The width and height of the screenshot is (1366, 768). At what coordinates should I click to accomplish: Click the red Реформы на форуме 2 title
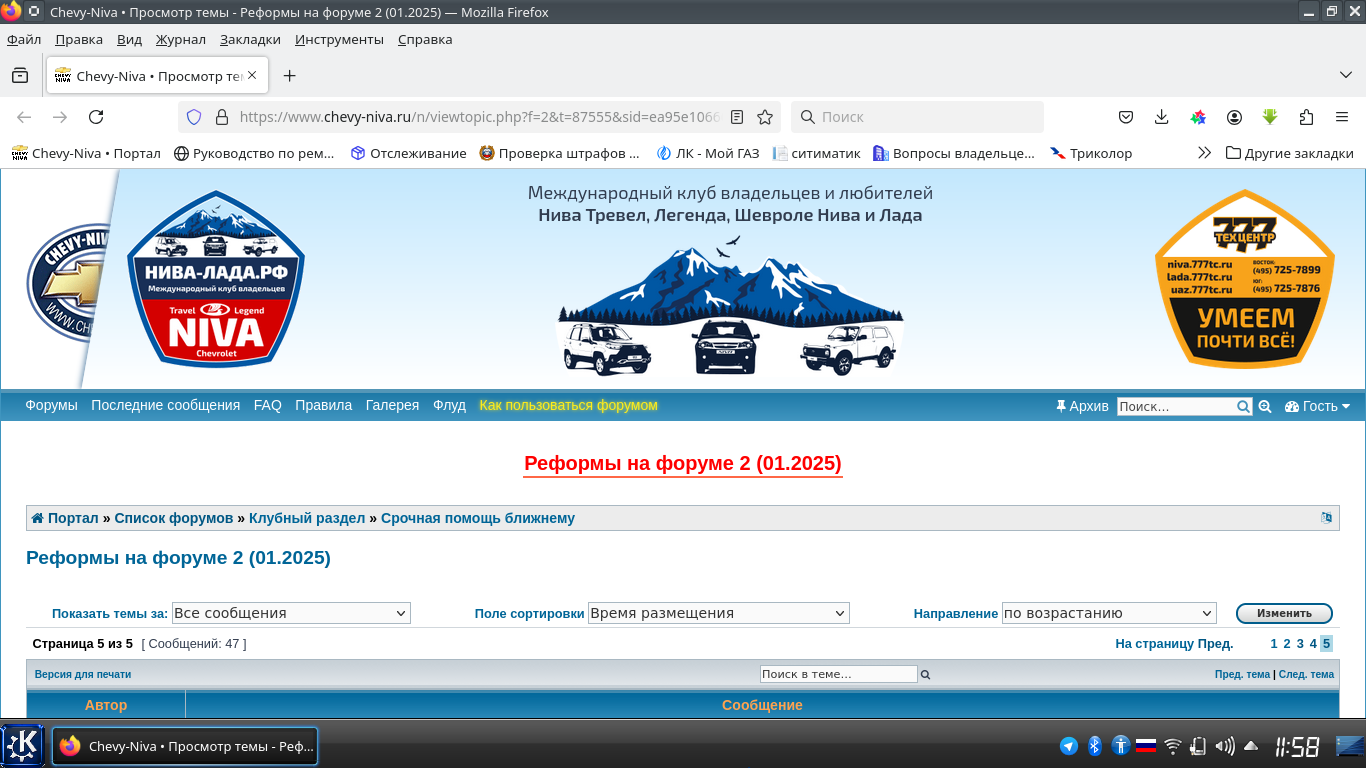pyautogui.click(x=683, y=463)
